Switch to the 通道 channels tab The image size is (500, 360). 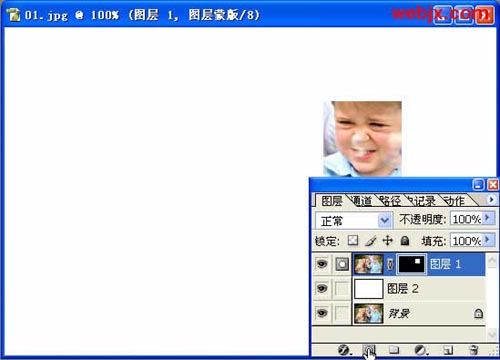(x=362, y=201)
